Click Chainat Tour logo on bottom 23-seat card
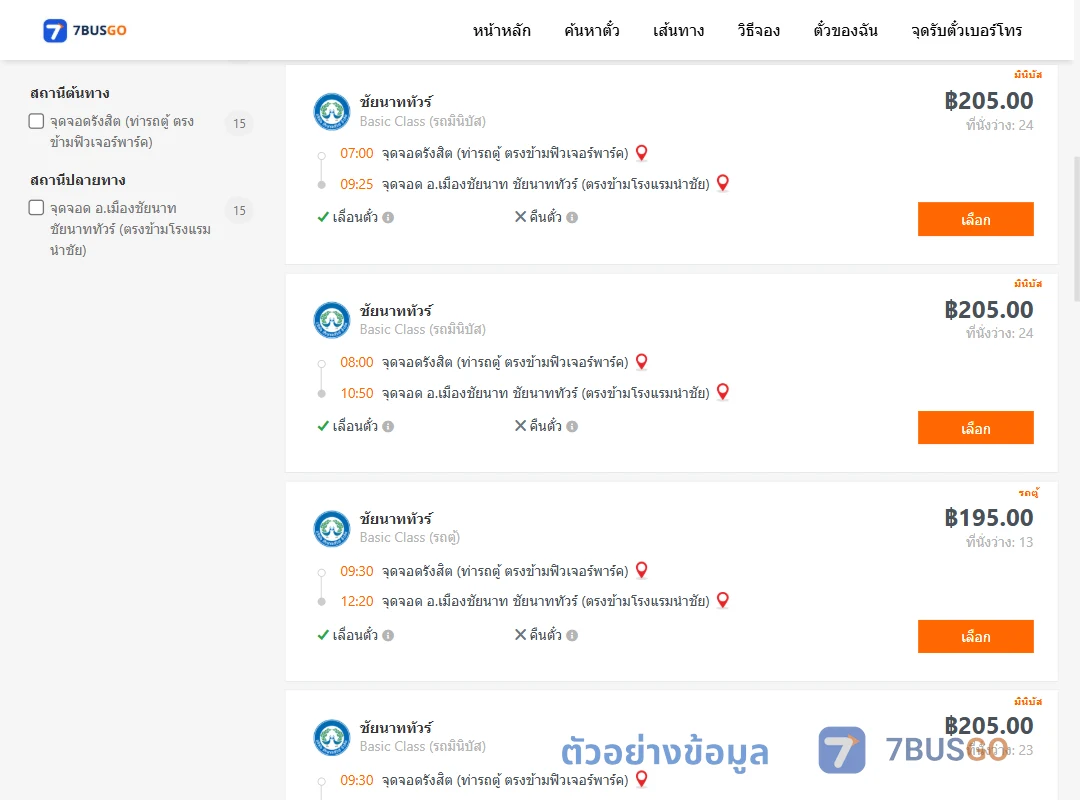Viewport: 1080px width, 800px height. 332,737
